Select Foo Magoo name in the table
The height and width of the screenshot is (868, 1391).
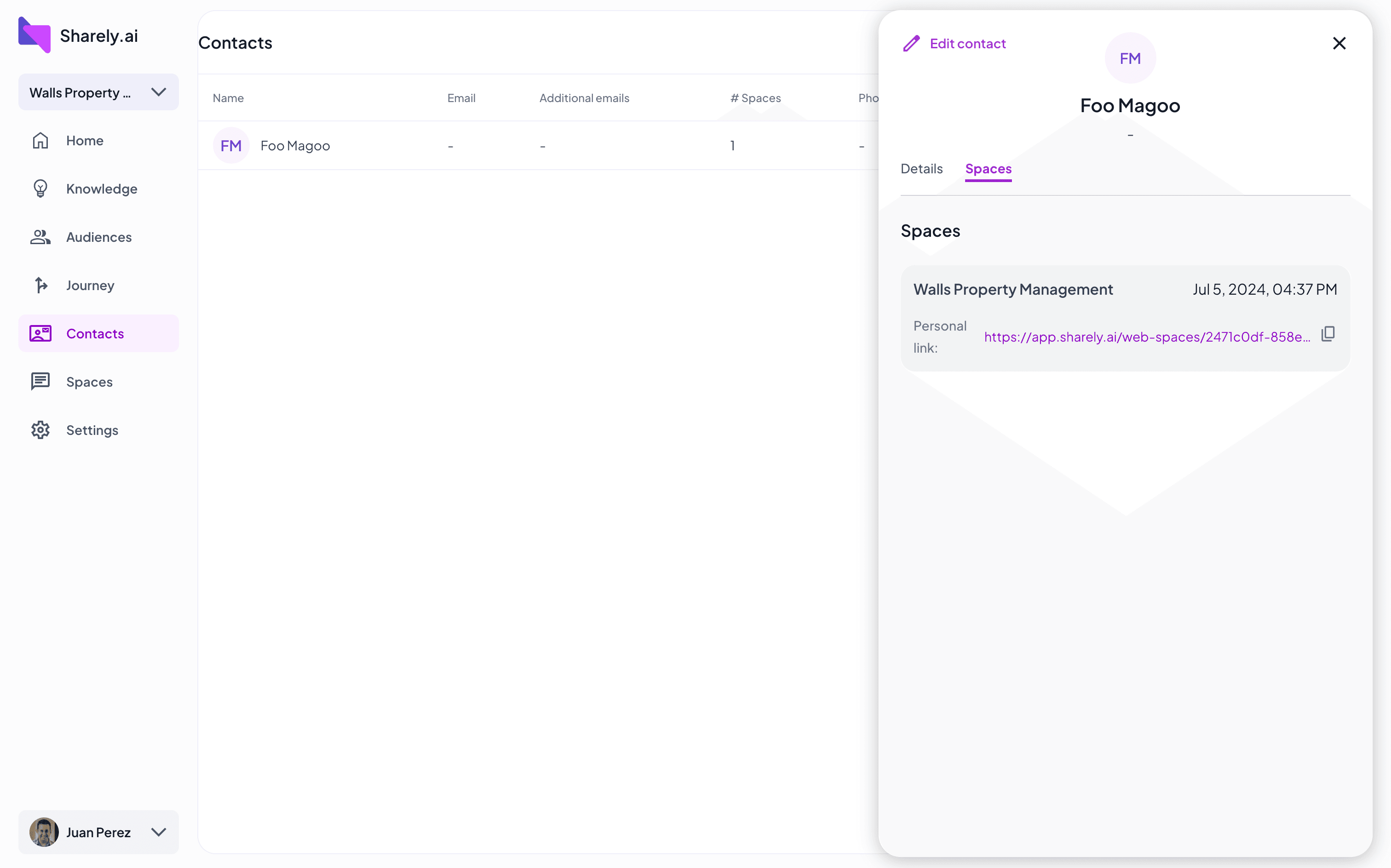click(295, 146)
